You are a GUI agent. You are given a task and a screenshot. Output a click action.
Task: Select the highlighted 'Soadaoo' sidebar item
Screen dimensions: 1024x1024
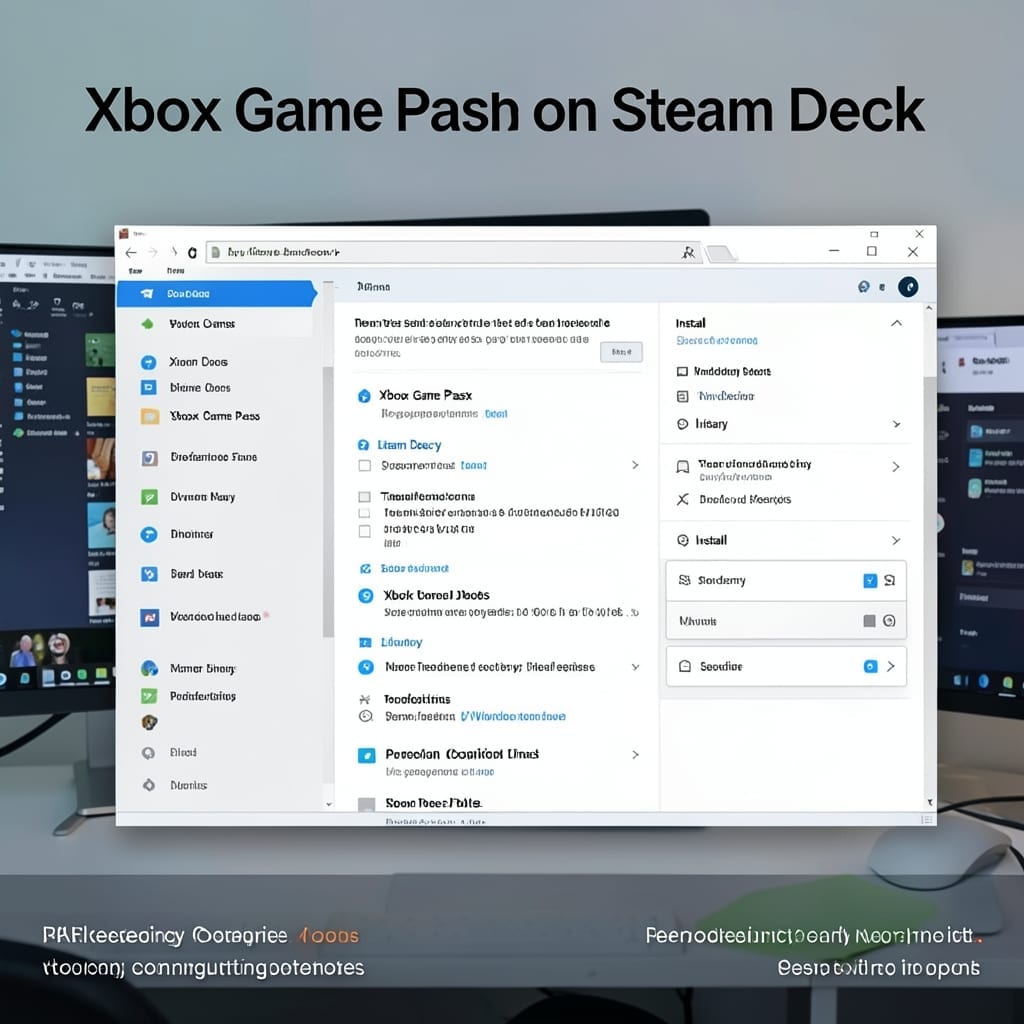click(x=216, y=294)
